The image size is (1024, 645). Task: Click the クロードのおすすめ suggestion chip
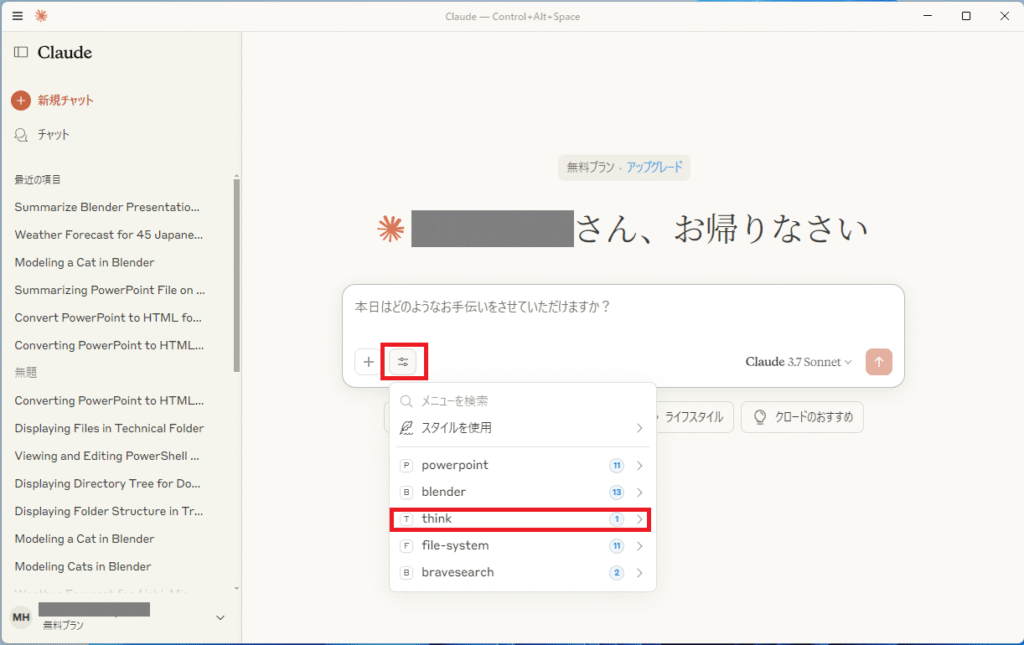(x=802, y=417)
